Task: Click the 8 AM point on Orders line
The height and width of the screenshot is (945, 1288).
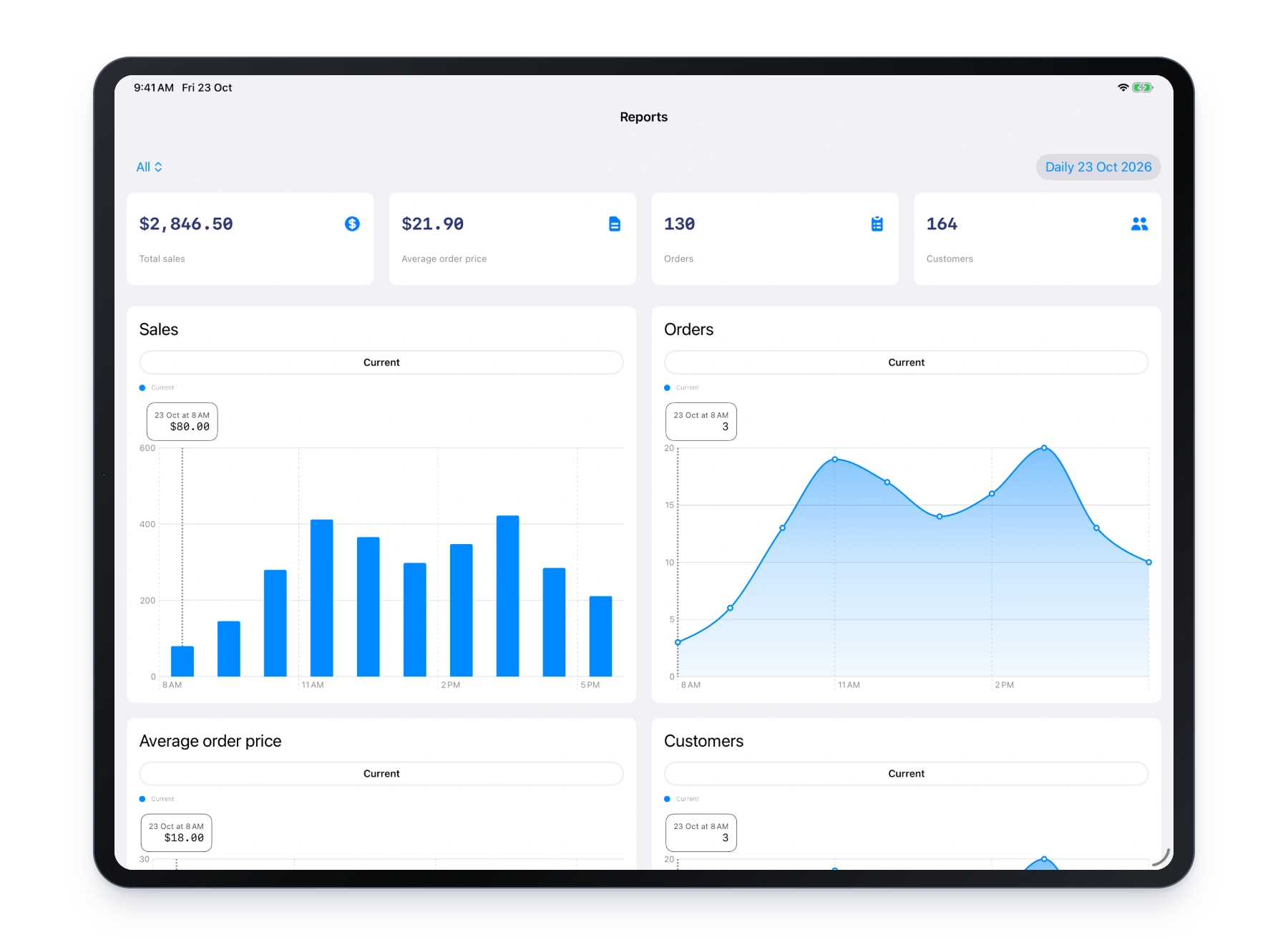Action: point(678,642)
